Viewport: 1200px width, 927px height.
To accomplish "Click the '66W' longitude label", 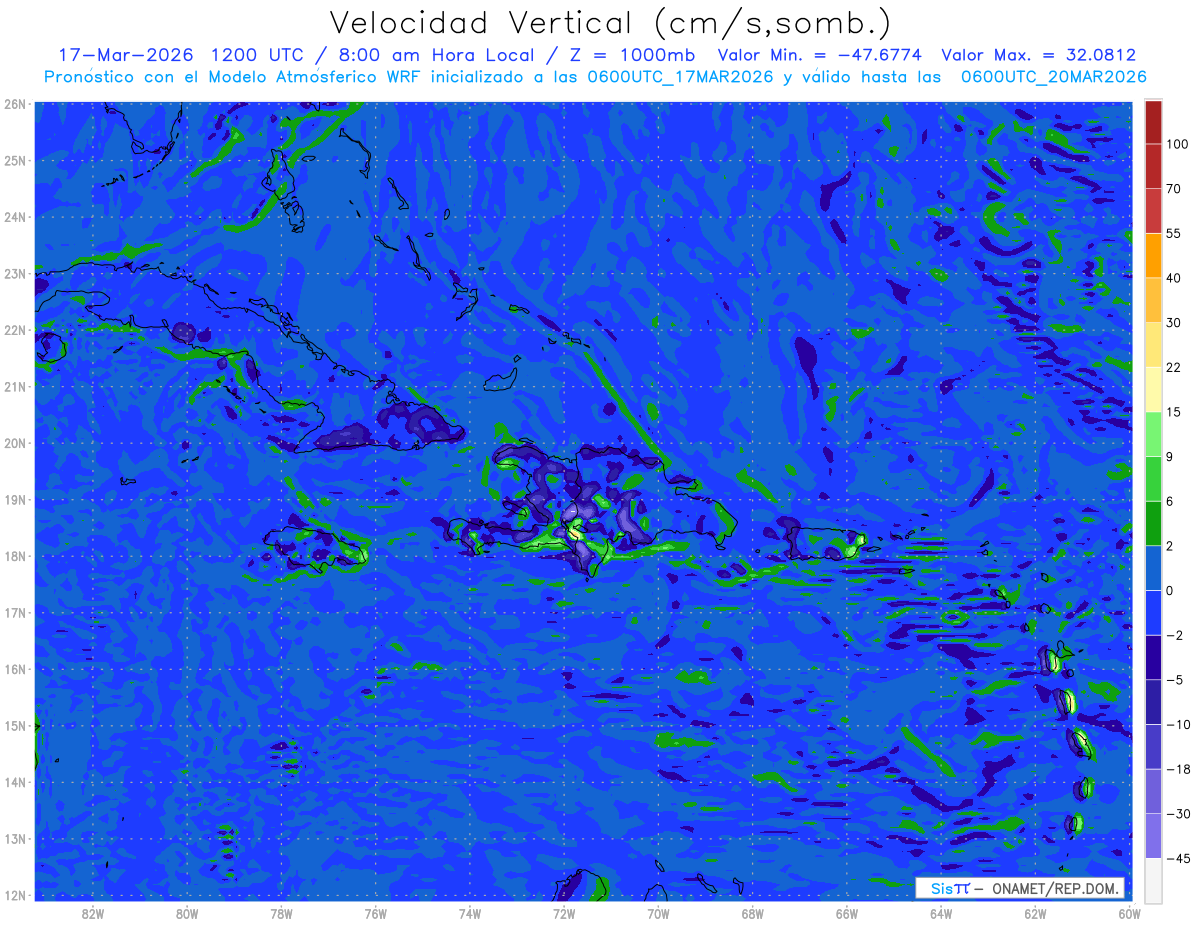I will [847, 913].
